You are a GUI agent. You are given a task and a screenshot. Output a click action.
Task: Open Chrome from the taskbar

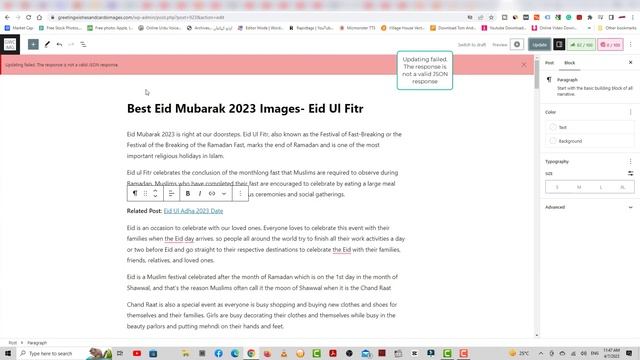pos(251,353)
